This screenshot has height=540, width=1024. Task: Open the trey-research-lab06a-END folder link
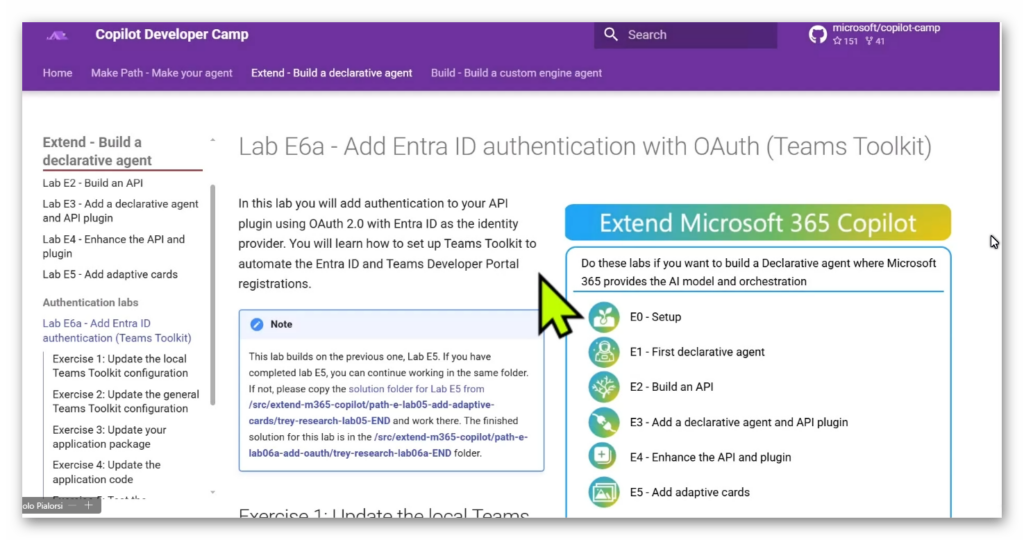[x=388, y=445]
